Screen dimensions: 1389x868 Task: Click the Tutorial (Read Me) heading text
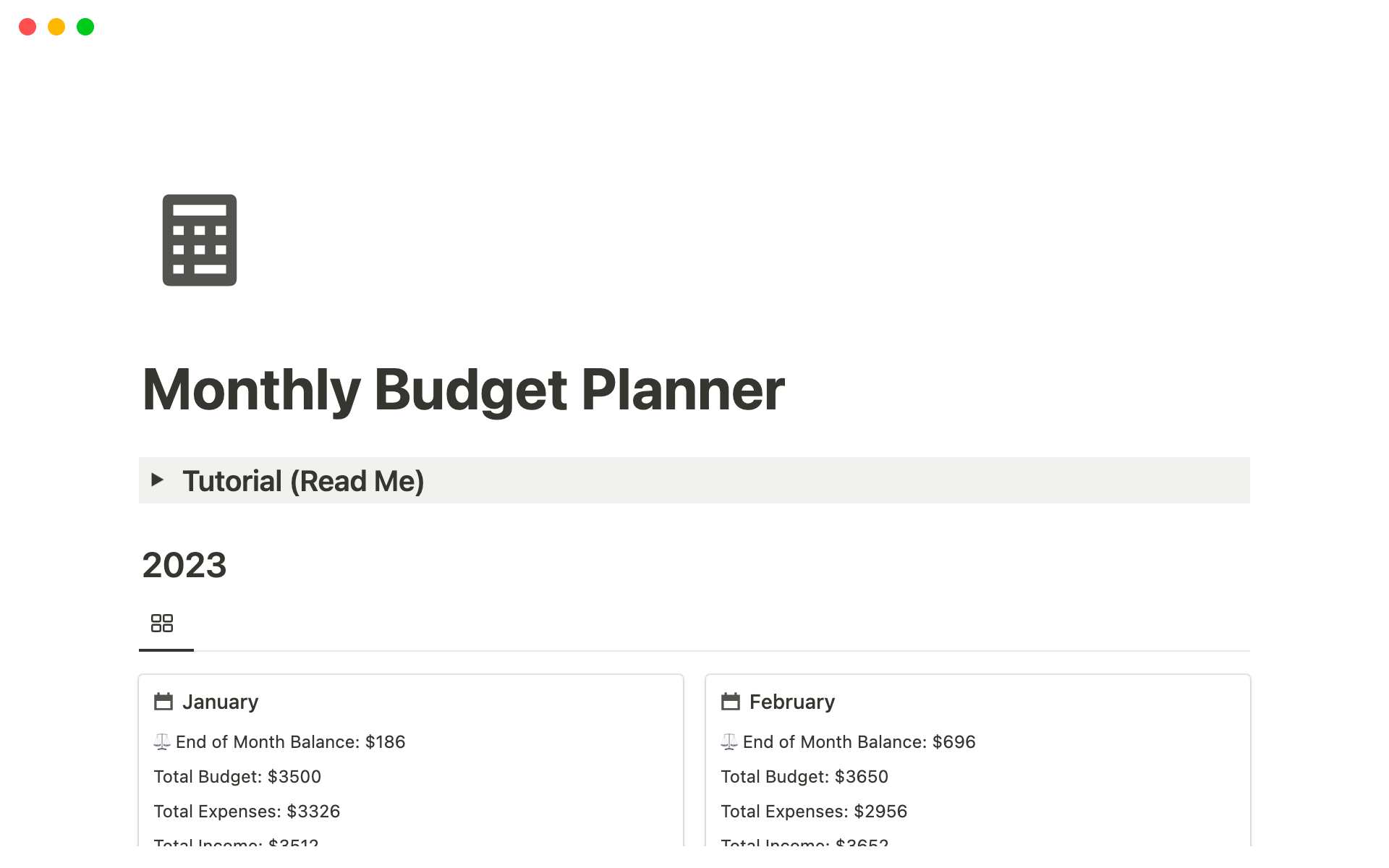click(303, 481)
